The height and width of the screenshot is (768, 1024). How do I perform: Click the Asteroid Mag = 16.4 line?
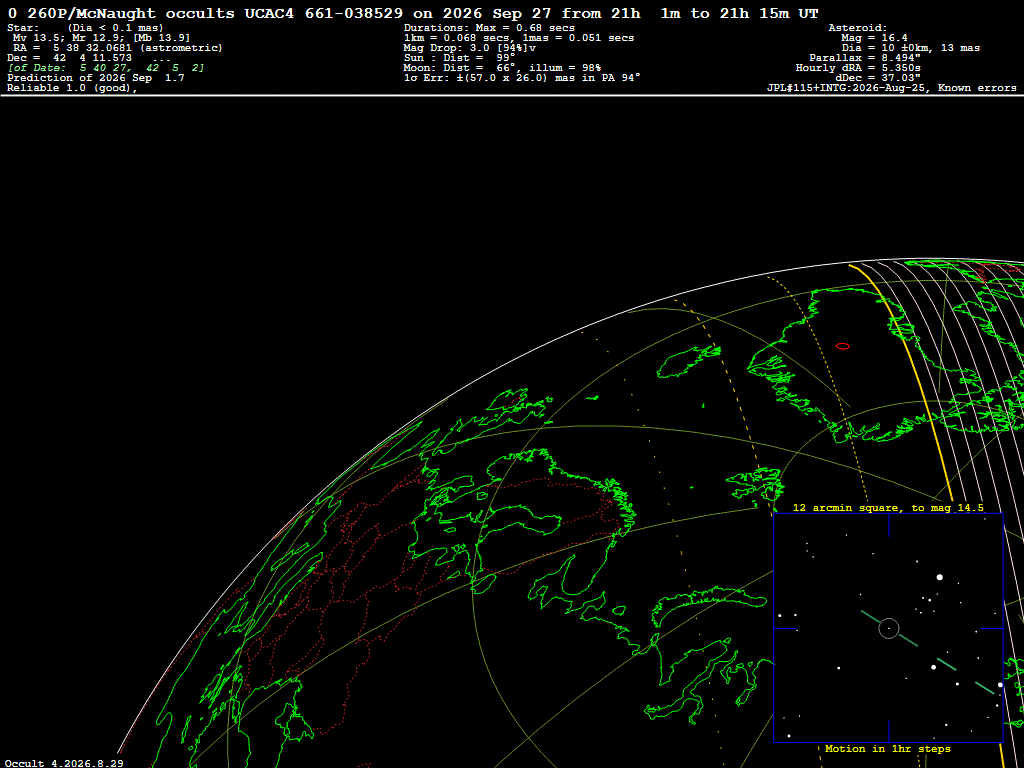tap(874, 39)
